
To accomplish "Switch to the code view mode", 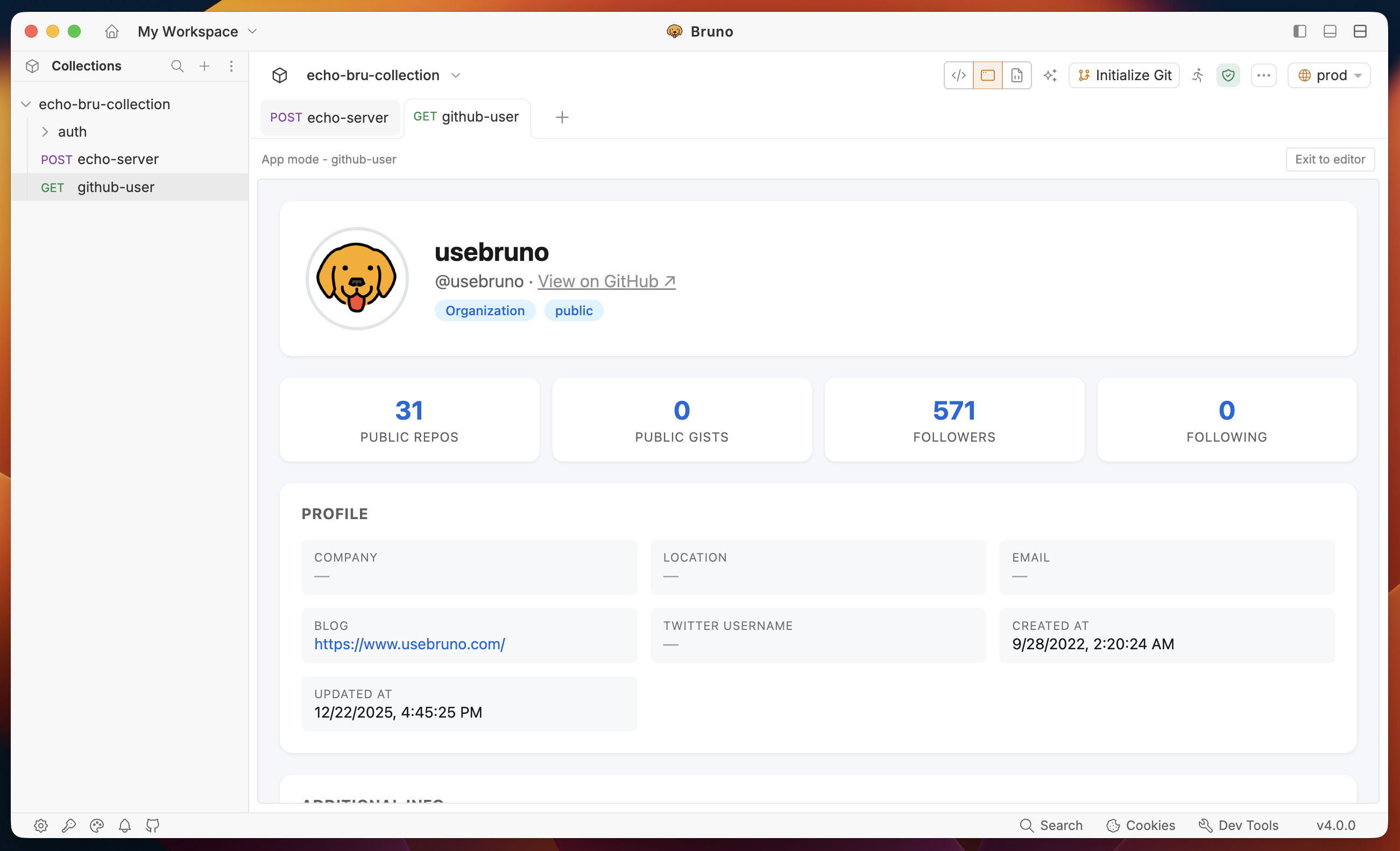I will [x=958, y=75].
